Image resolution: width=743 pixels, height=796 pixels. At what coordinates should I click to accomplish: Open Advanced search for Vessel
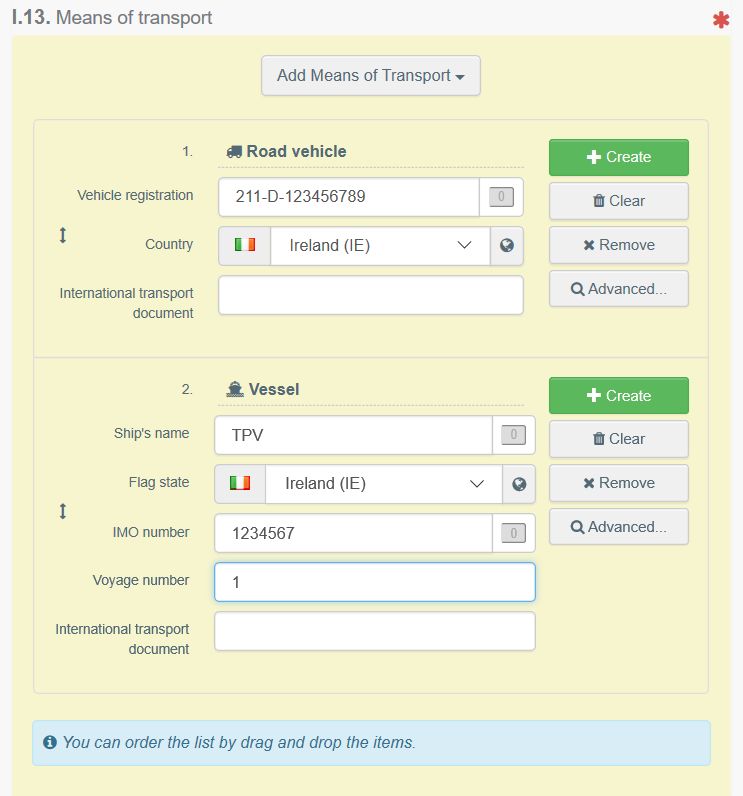[x=619, y=527]
